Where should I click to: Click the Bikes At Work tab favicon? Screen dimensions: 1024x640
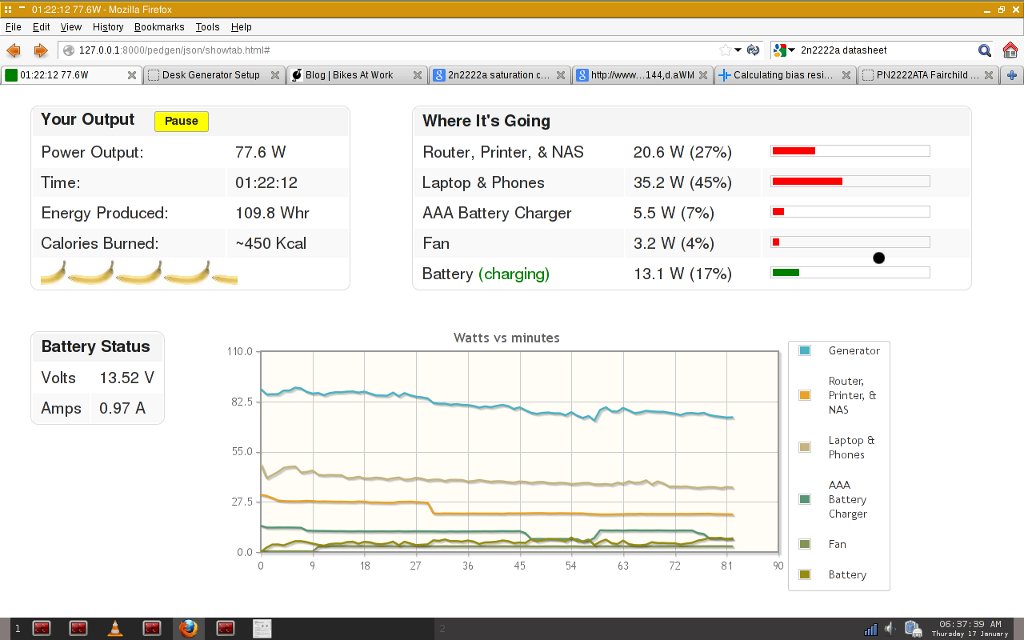tap(296, 75)
